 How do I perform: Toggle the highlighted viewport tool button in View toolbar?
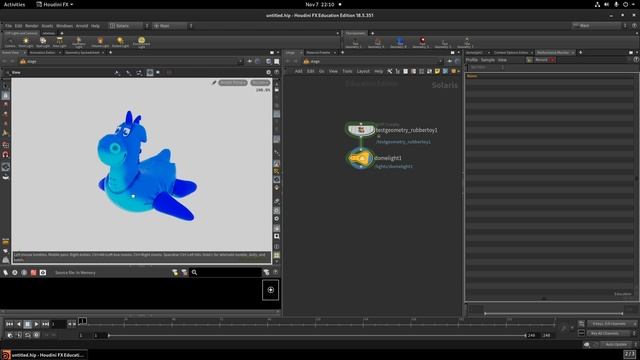point(150,73)
